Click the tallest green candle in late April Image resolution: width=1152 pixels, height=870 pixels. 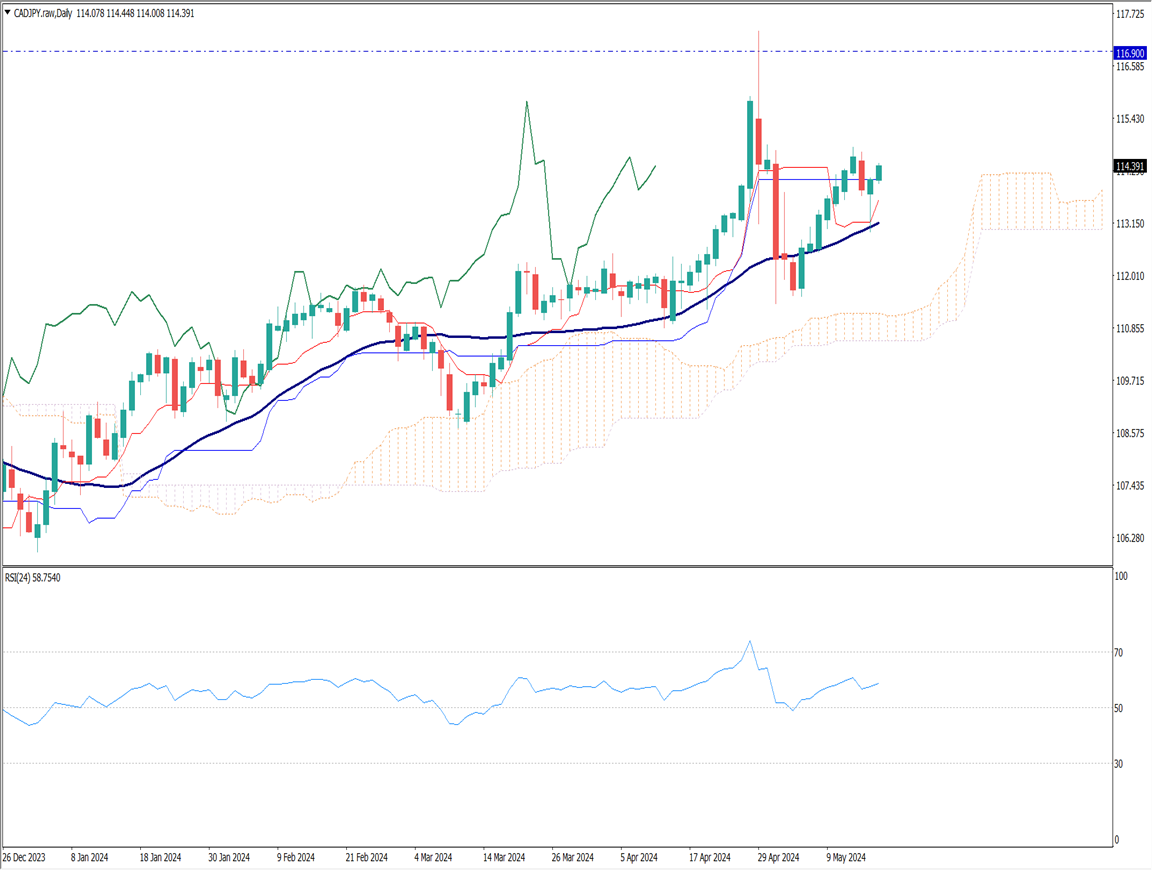click(x=749, y=142)
